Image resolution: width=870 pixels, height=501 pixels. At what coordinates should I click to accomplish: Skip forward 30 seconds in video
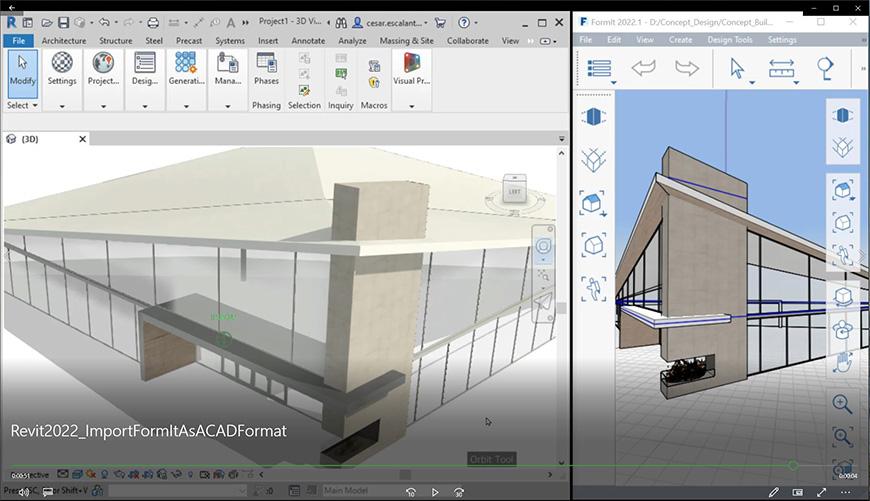458,492
